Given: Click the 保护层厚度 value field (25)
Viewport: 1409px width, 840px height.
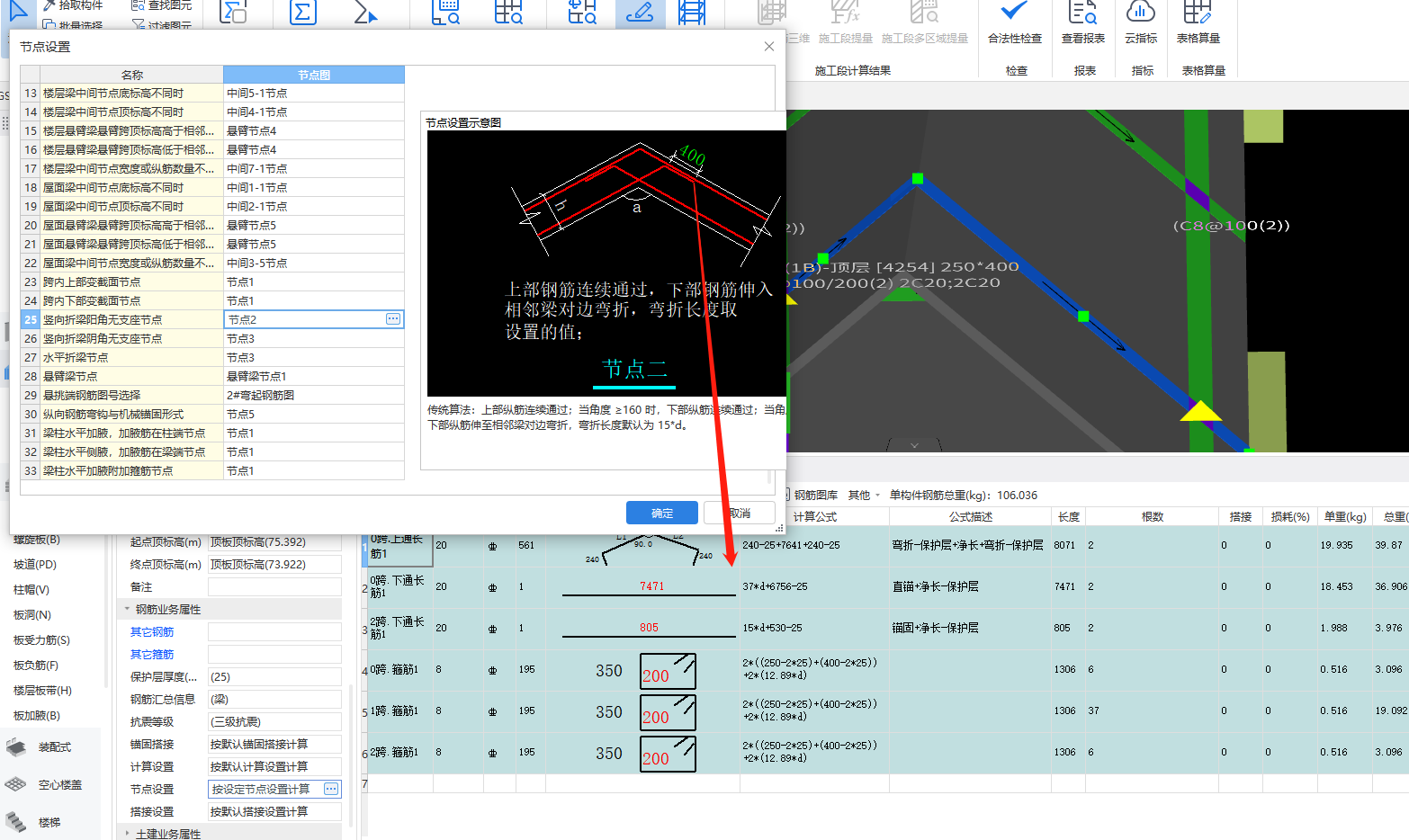Looking at the screenshot, I should pyautogui.click(x=274, y=676).
